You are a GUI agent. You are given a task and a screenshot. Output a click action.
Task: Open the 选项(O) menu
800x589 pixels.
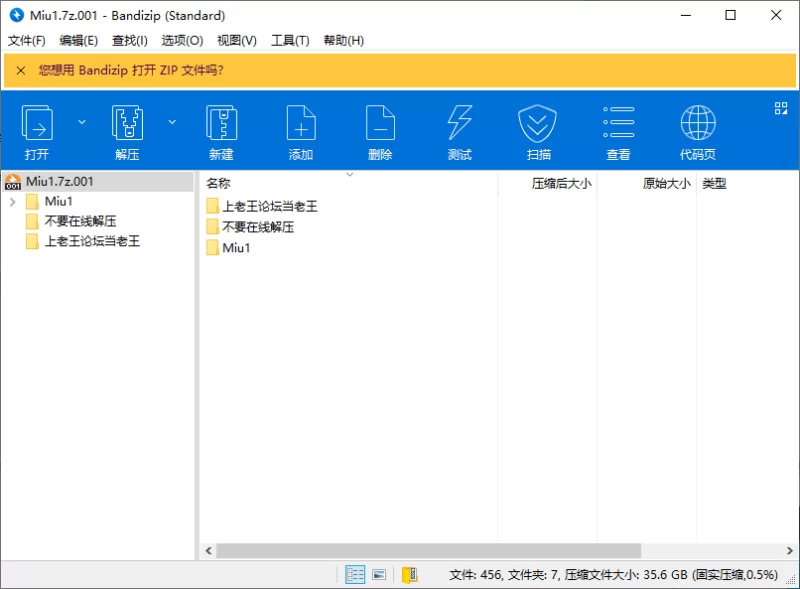pos(182,40)
